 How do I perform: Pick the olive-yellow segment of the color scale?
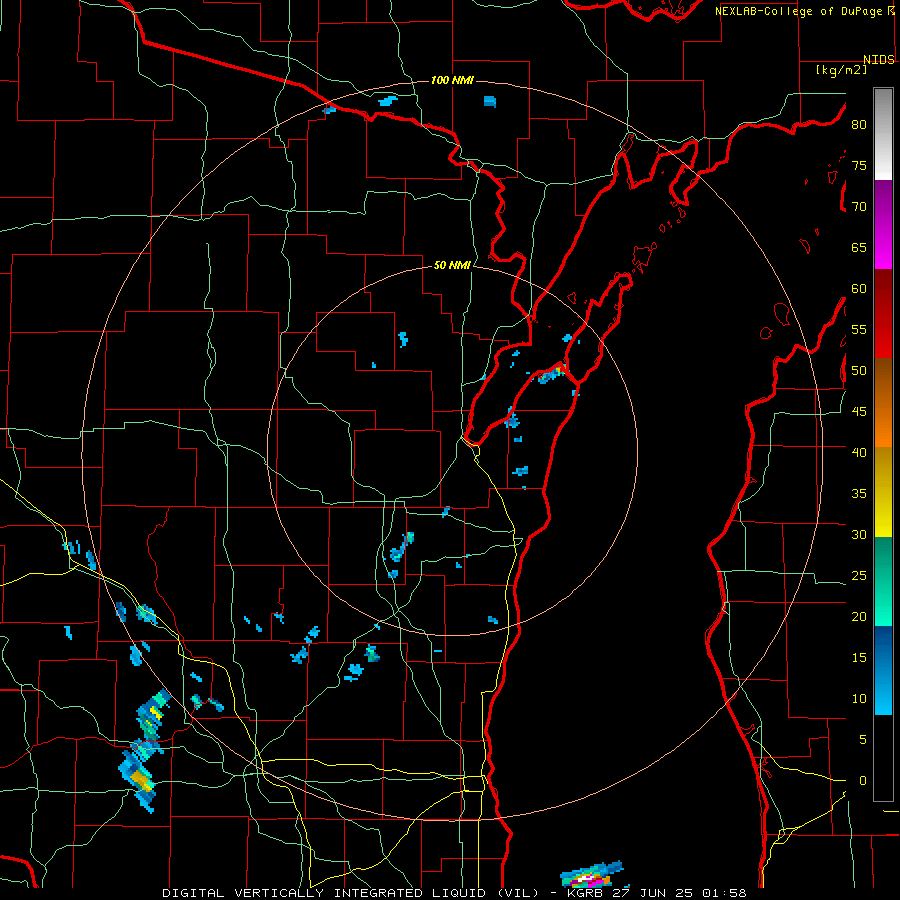[x=883, y=492]
